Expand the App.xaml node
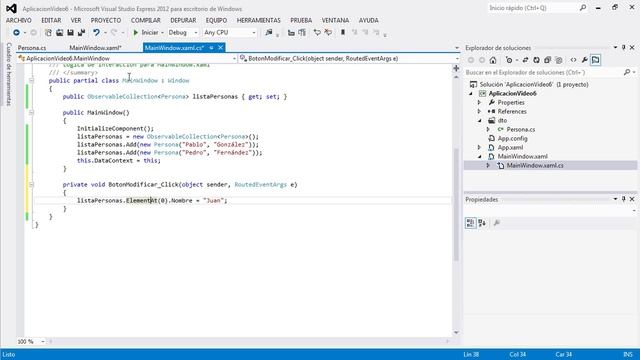This screenshot has width=640, height=360. (x=480, y=147)
